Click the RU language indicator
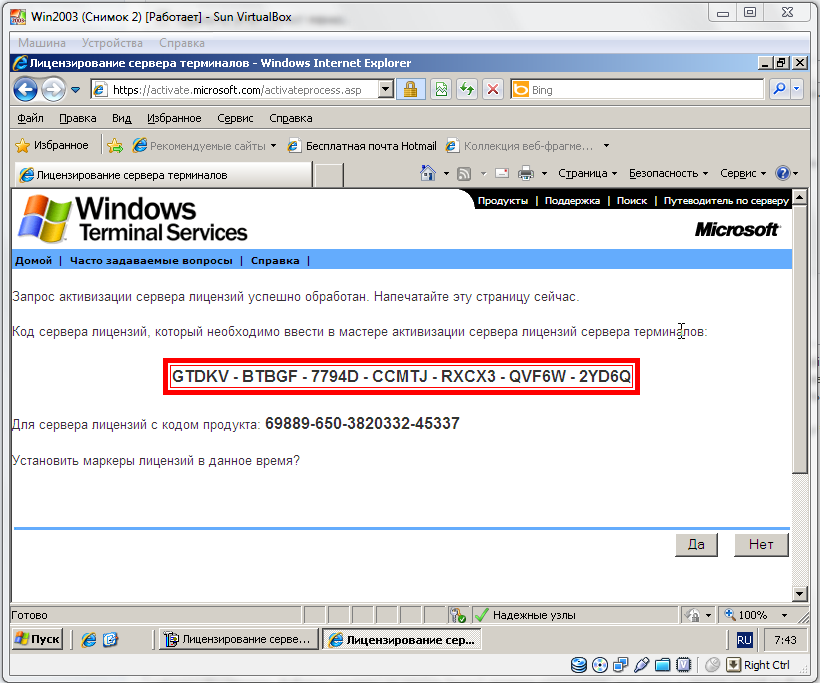The height and width of the screenshot is (683, 820). coord(744,640)
